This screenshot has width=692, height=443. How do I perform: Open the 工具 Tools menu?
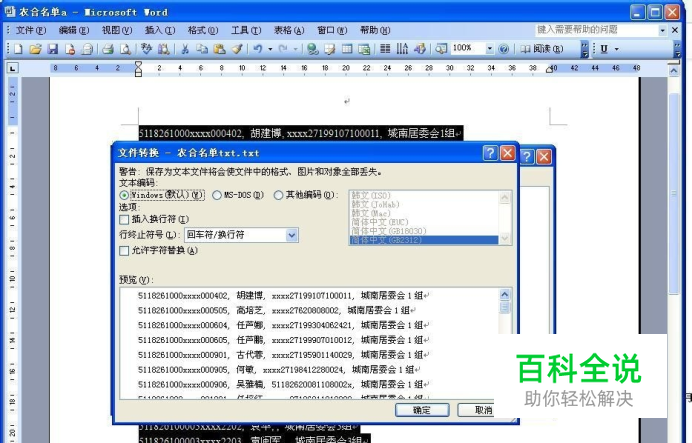pos(246,30)
